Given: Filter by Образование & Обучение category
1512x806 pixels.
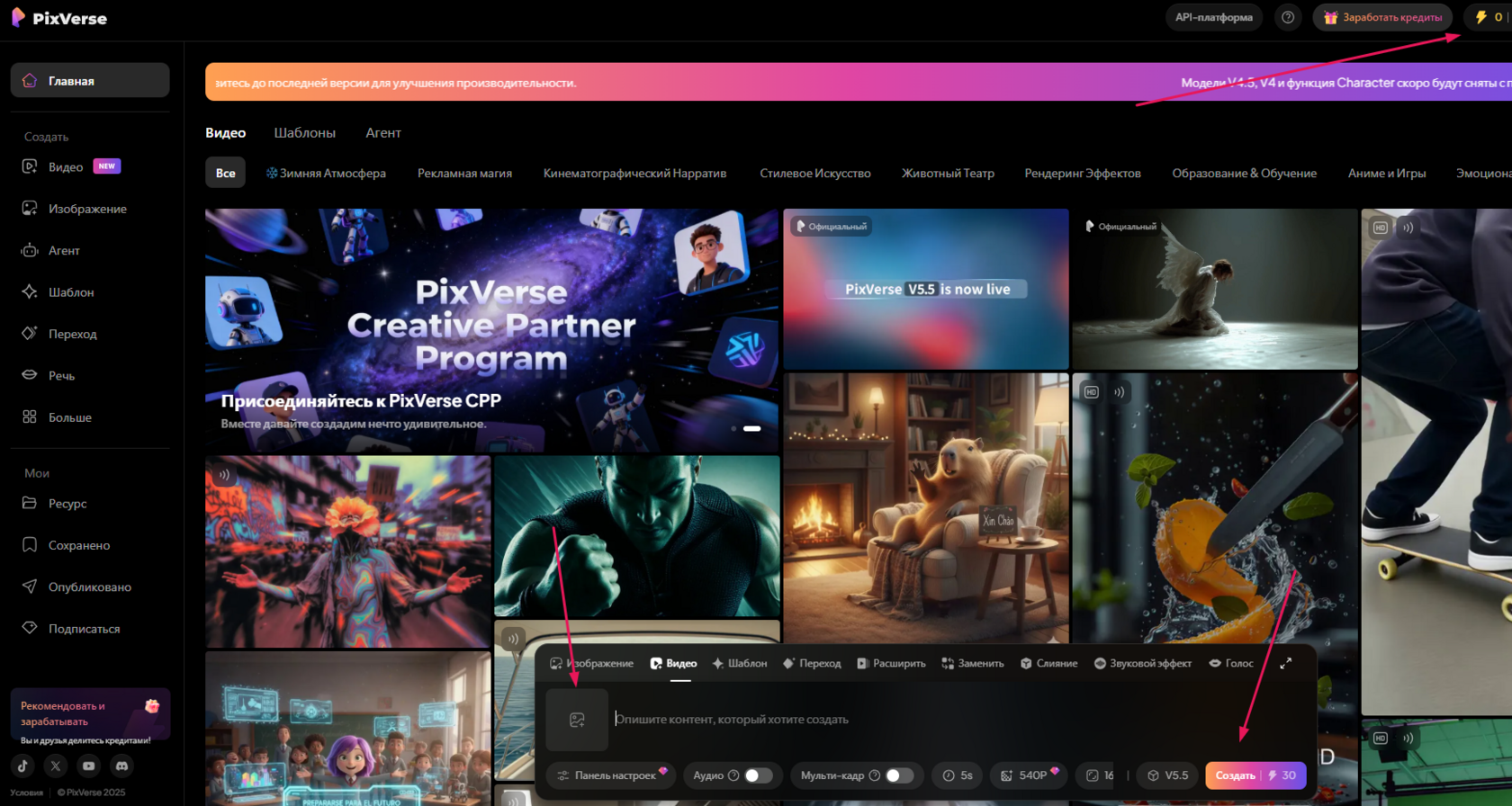Looking at the screenshot, I should coord(1244,173).
